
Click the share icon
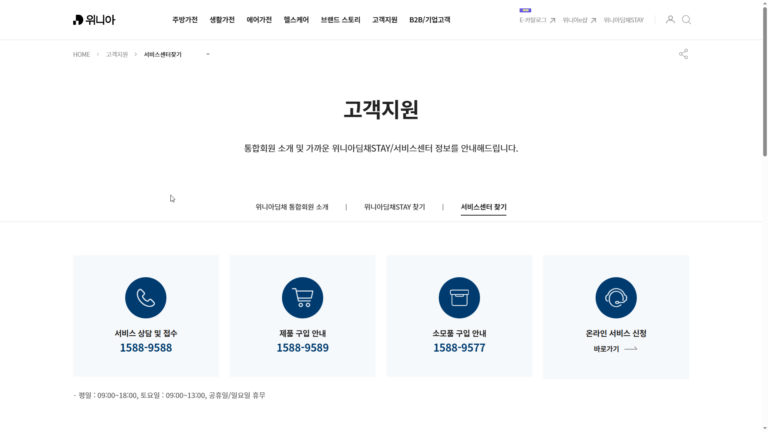pos(683,54)
